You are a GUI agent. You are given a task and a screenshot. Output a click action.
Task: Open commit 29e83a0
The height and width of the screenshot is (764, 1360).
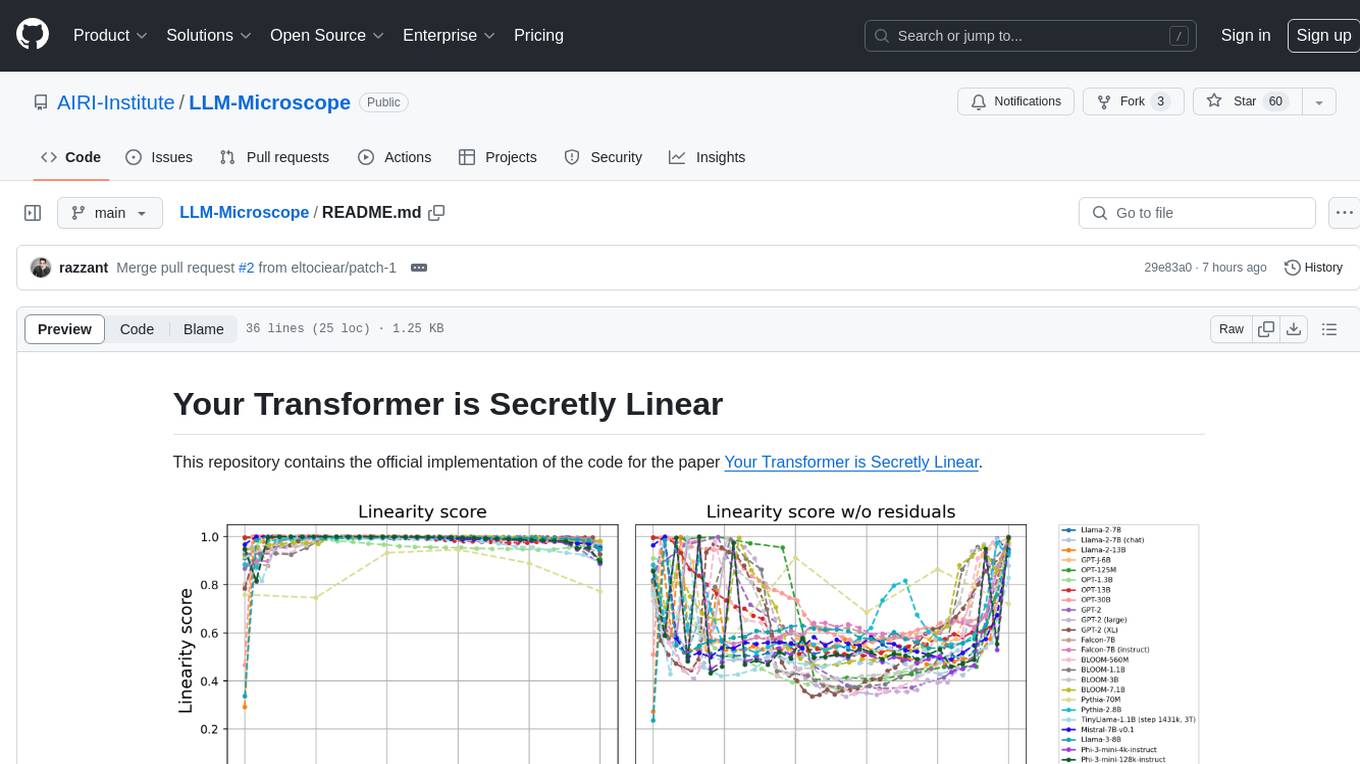pos(1168,268)
